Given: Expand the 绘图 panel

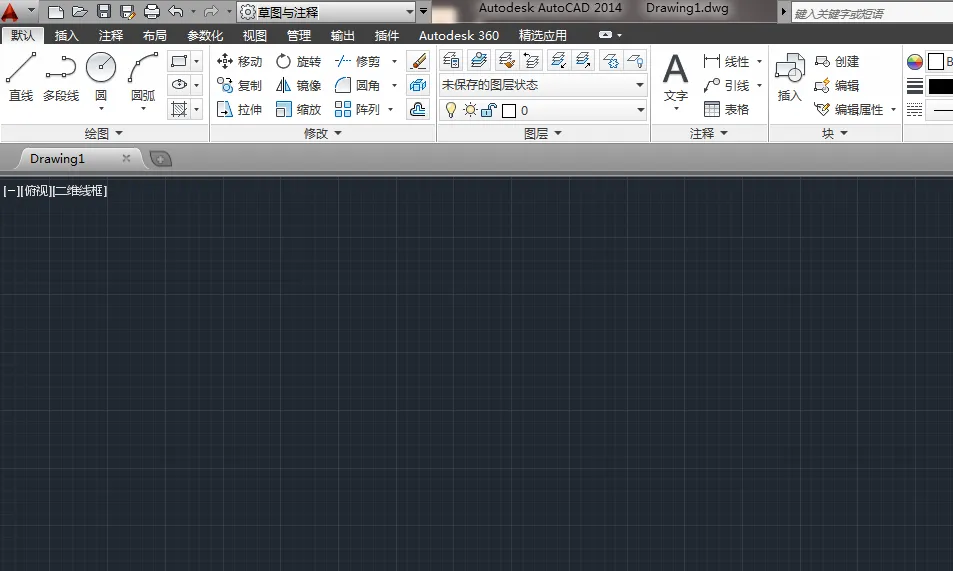Looking at the screenshot, I should coord(104,133).
